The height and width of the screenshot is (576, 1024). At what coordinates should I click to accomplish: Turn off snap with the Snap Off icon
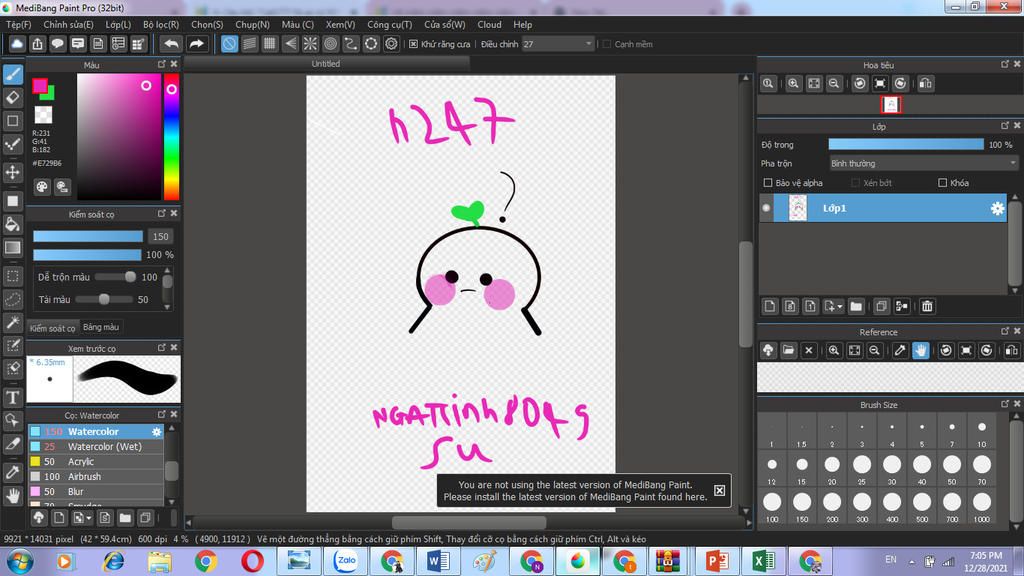229,44
